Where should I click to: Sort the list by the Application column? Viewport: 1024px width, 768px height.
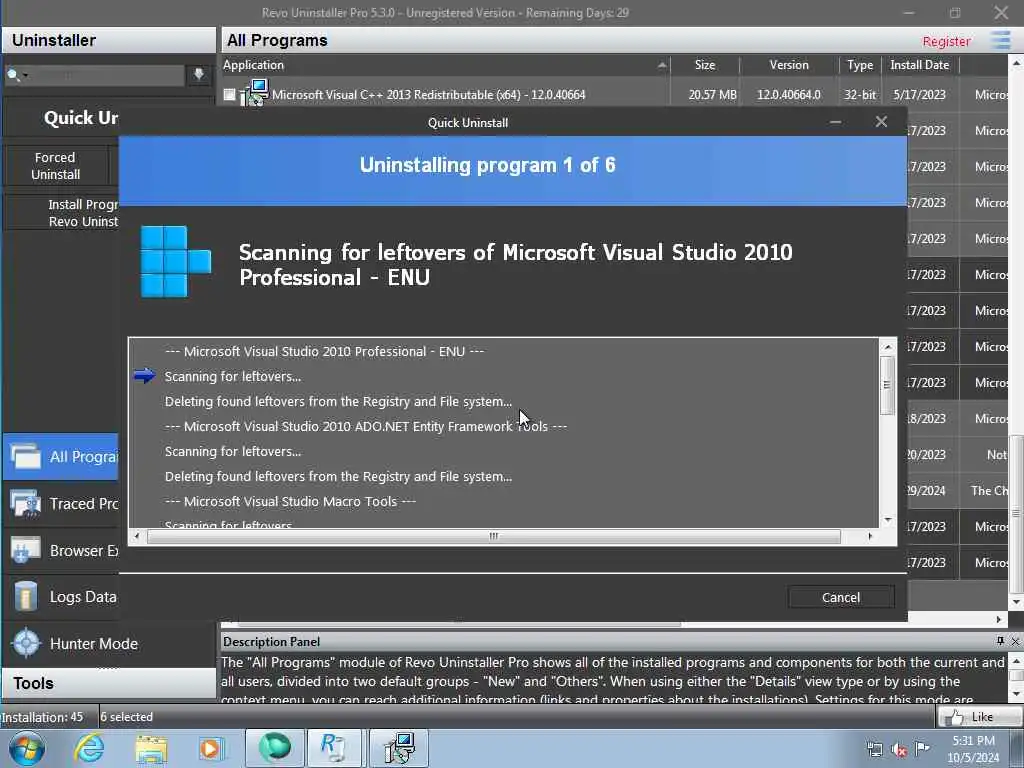click(x=446, y=65)
